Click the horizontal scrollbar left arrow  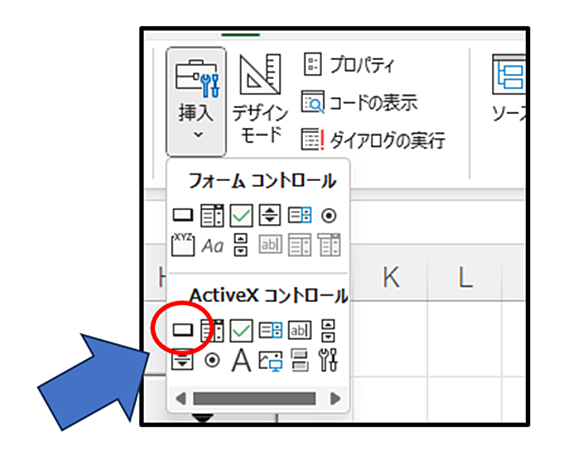[181, 398]
